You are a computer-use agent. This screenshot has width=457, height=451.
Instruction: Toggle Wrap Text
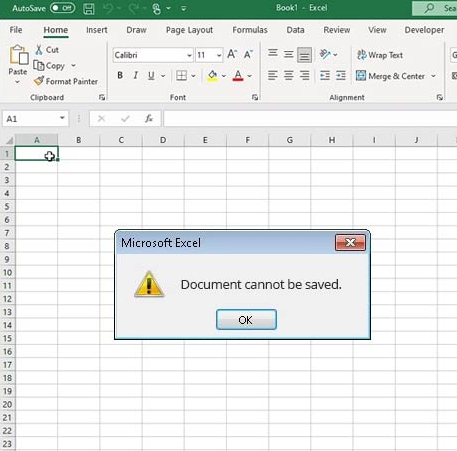(380, 55)
